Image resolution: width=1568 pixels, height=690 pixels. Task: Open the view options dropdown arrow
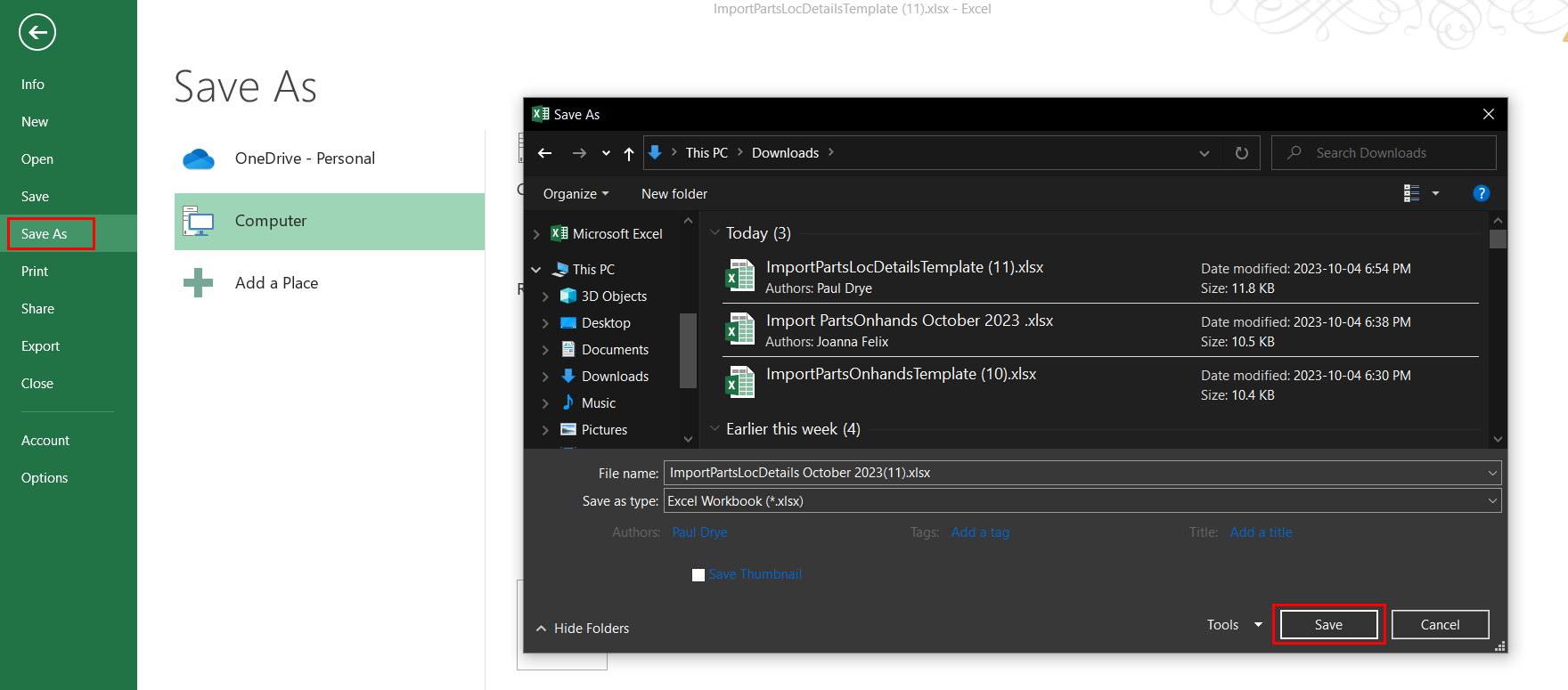(1435, 193)
